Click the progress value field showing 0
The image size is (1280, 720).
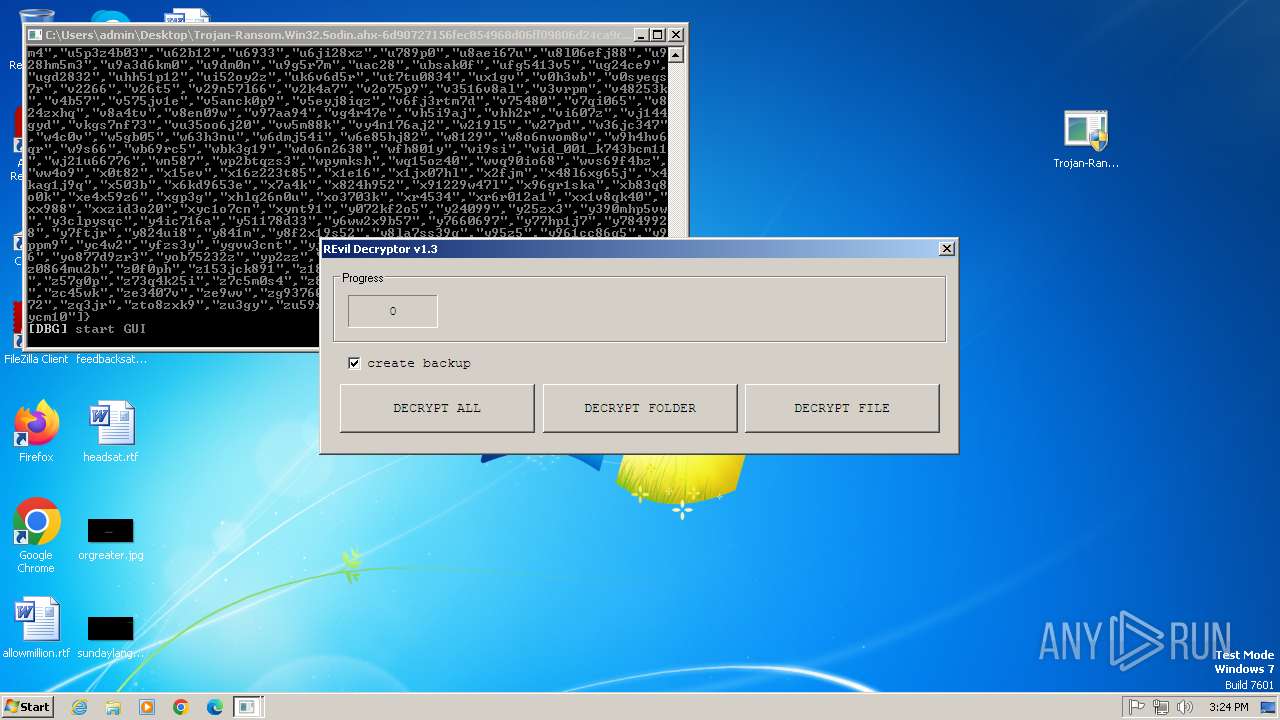click(x=393, y=311)
